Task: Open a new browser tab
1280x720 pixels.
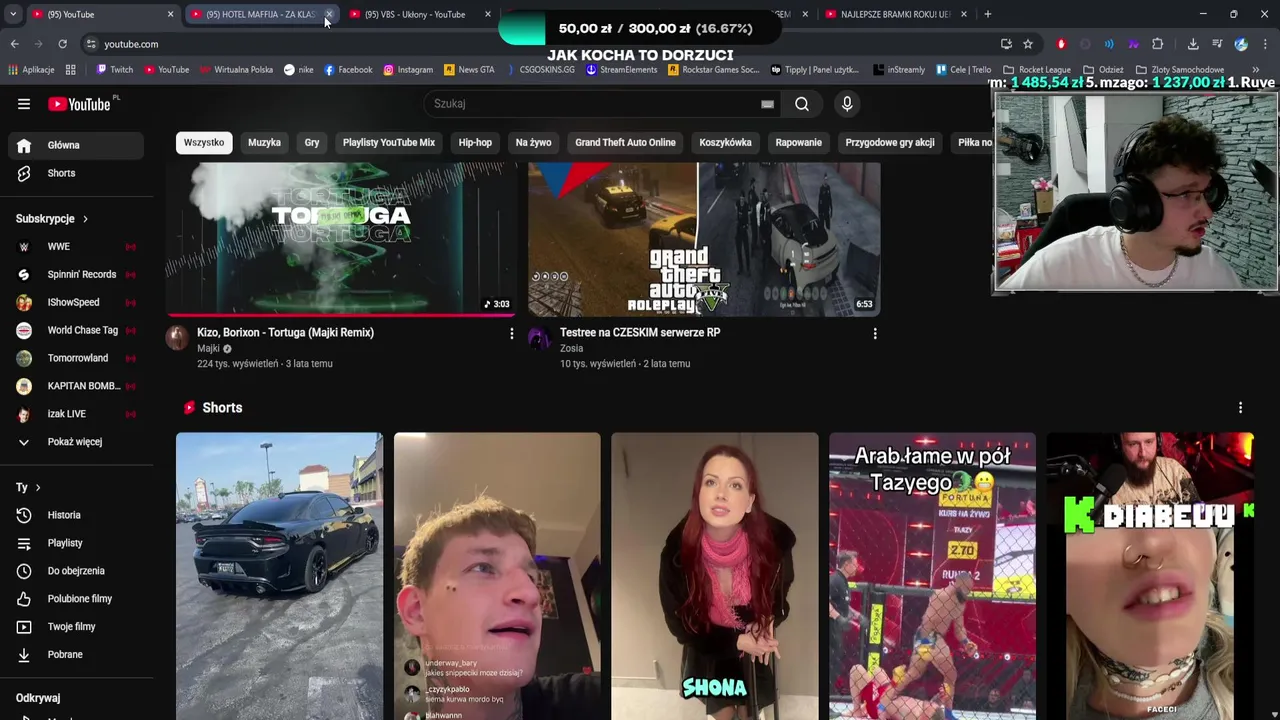Action: point(987,14)
